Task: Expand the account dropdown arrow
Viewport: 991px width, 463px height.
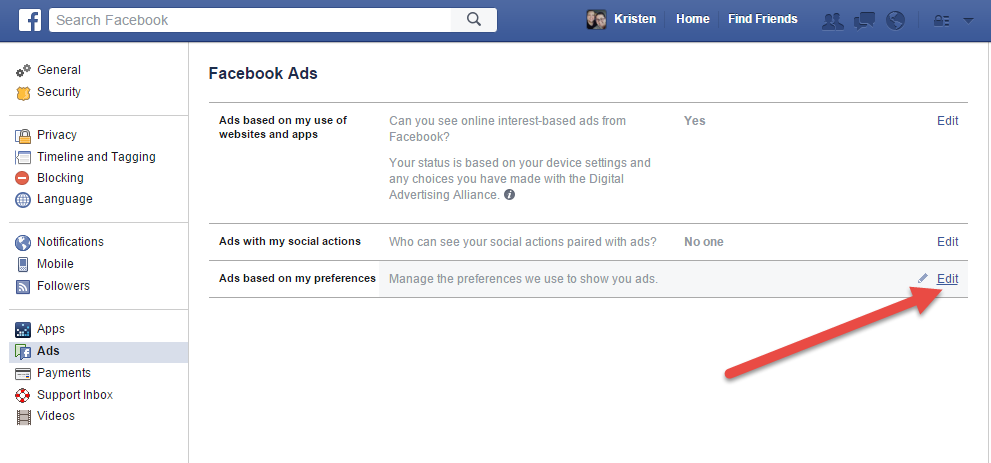Action: (968, 20)
